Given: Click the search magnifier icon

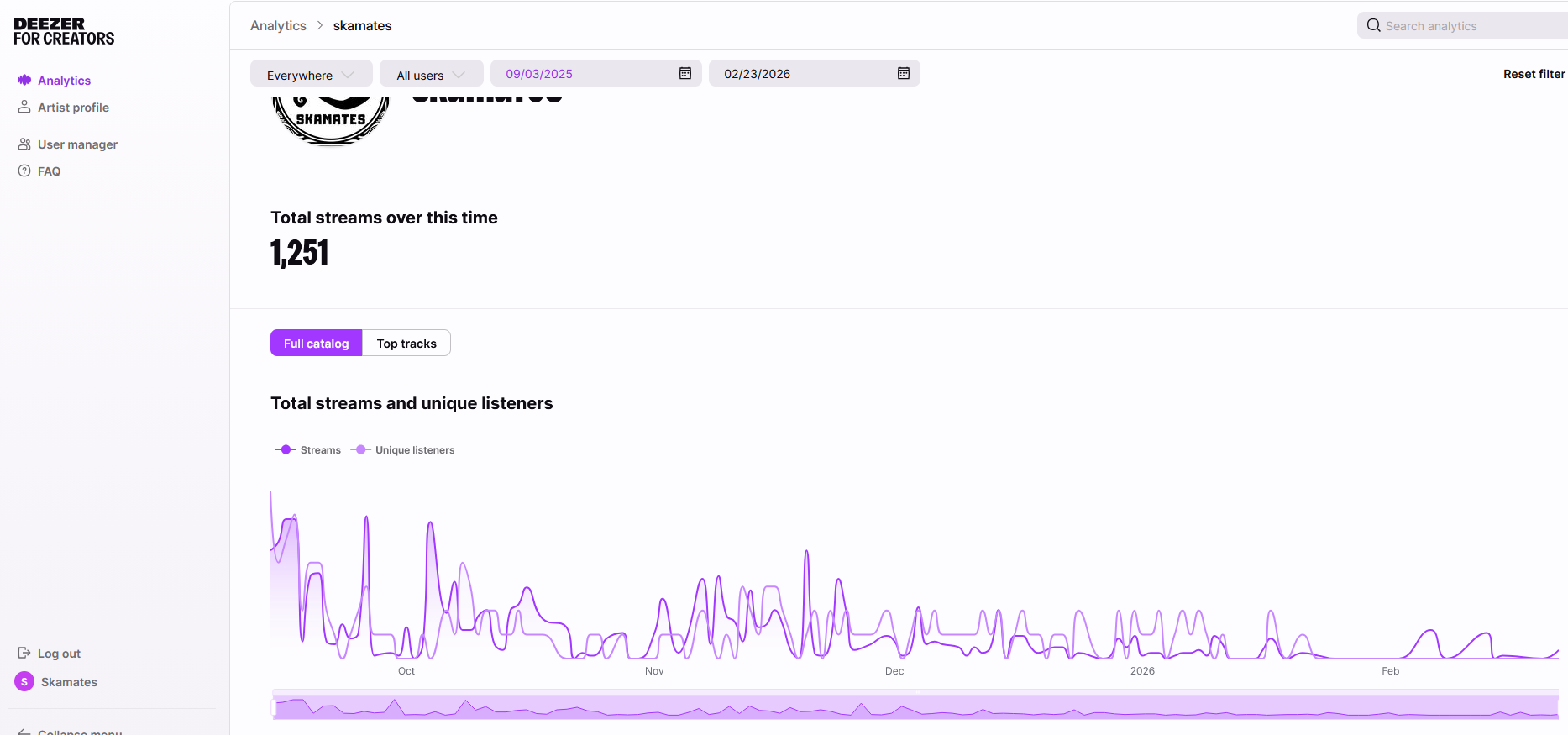Looking at the screenshot, I should point(1373,25).
